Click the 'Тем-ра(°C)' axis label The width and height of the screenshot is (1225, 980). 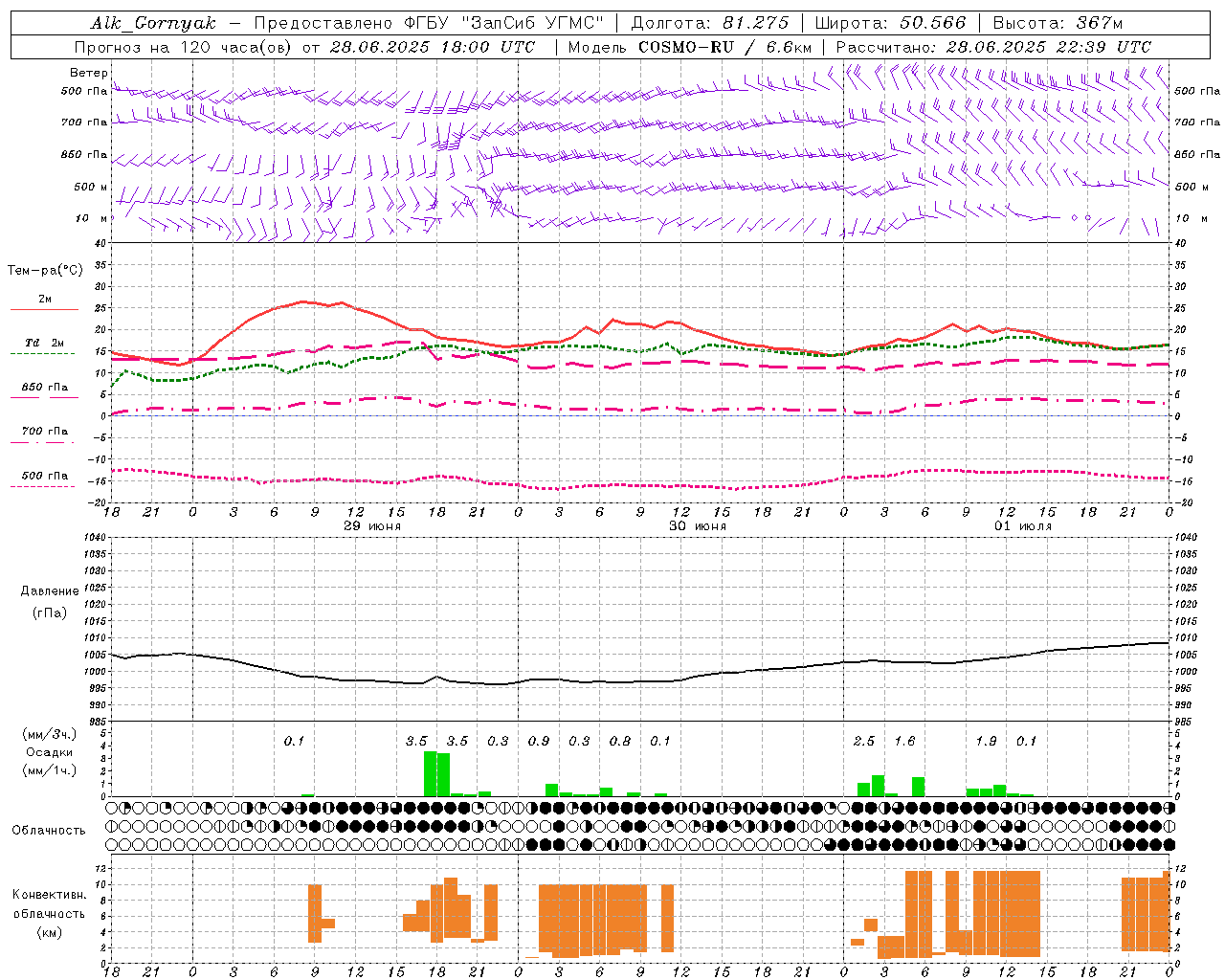pos(45,271)
